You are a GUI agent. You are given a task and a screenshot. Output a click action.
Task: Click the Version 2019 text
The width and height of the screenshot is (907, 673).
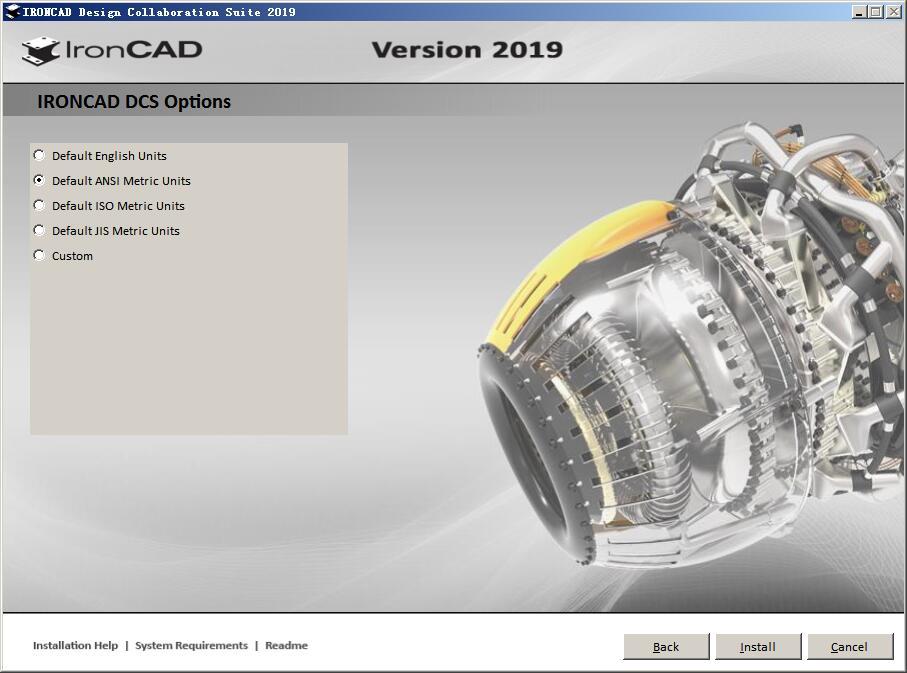[x=467, y=50]
